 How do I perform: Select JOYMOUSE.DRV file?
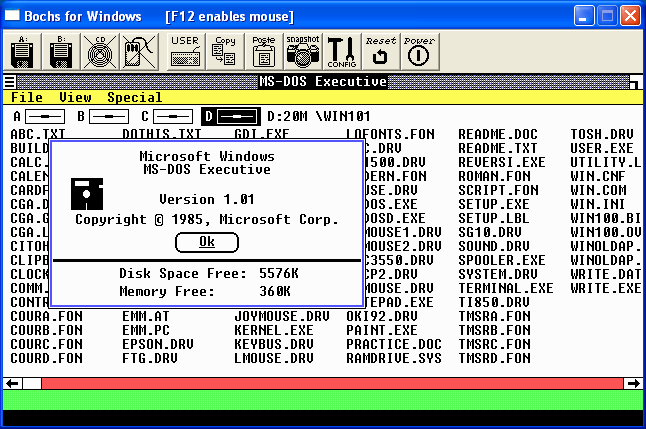(x=282, y=316)
